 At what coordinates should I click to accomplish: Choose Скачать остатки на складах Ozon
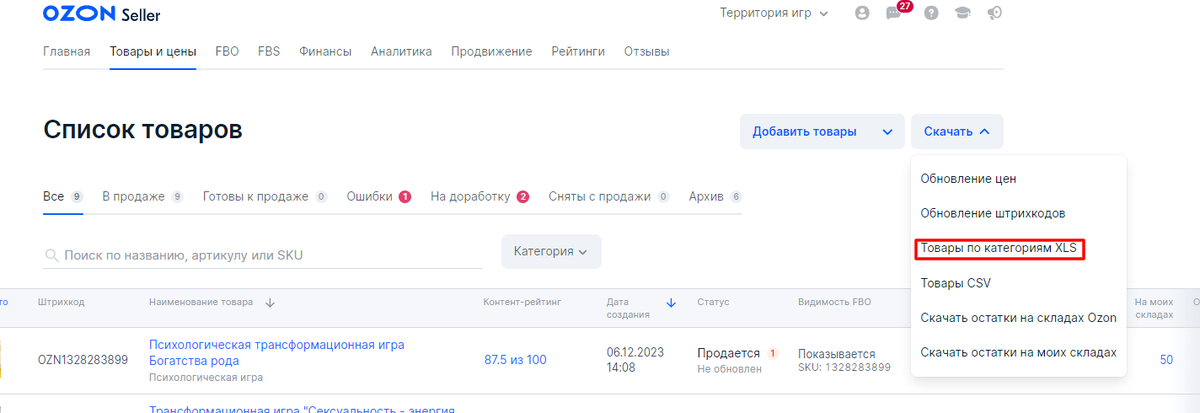pyautogui.click(x=1018, y=318)
